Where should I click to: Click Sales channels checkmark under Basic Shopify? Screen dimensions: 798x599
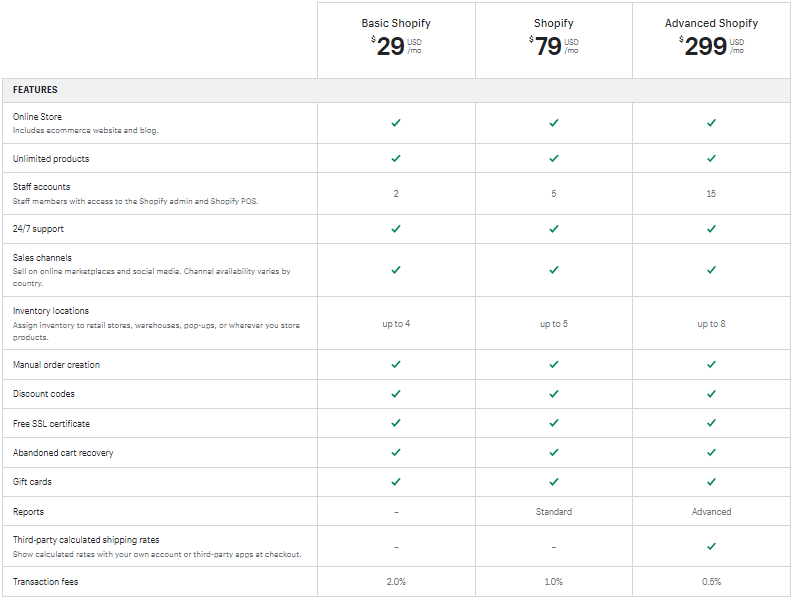click(396, 270)
